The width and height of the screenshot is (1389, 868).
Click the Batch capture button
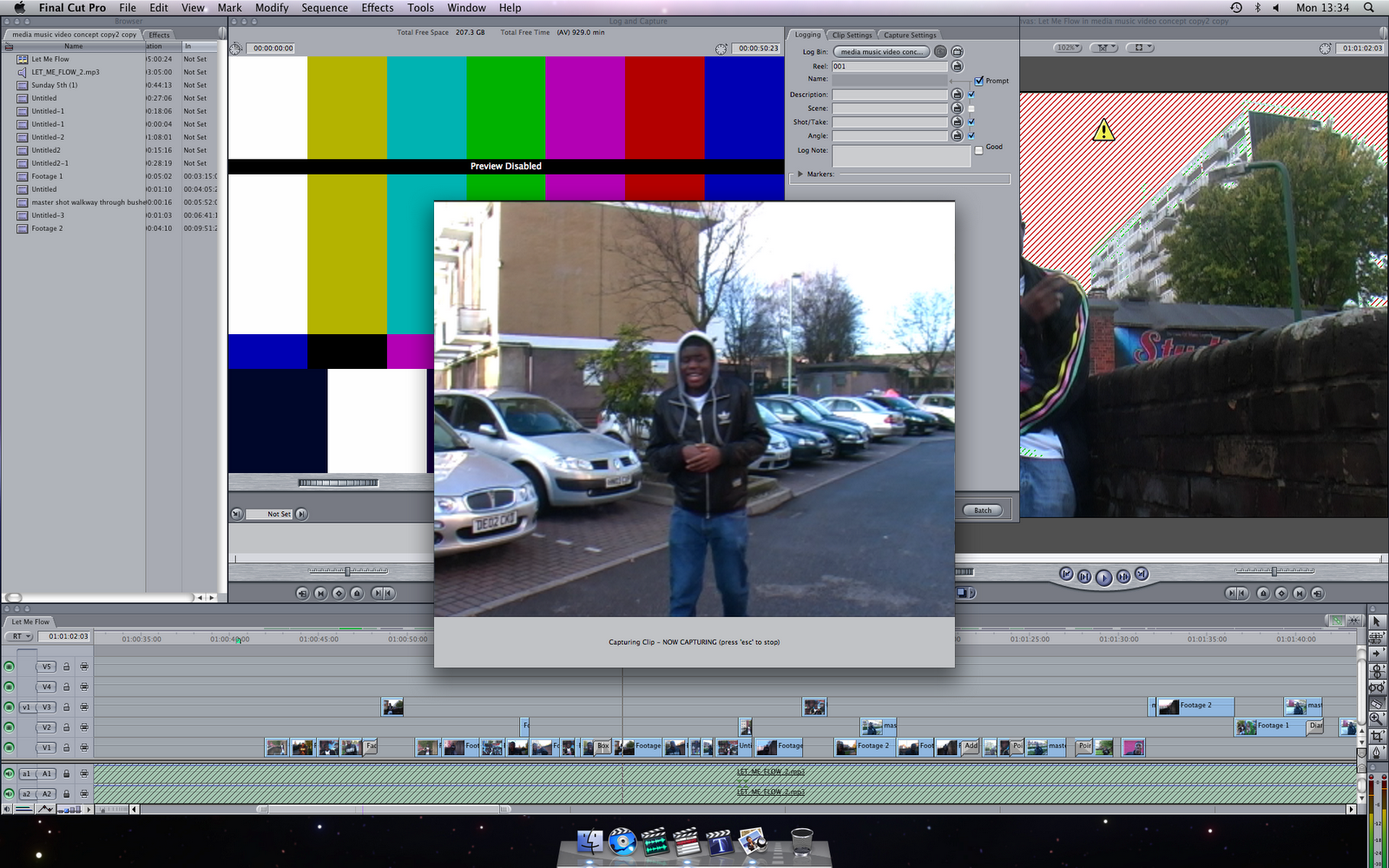(x=983, y=510)
